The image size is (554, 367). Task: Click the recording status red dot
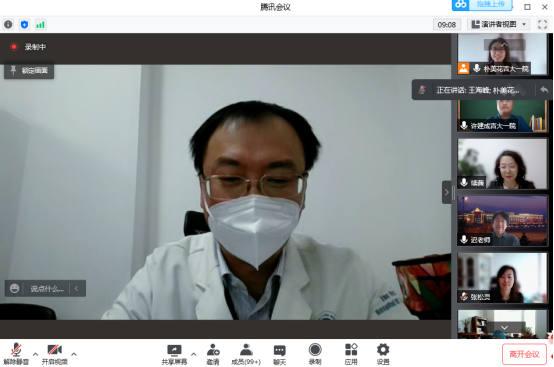coord(14,47)
